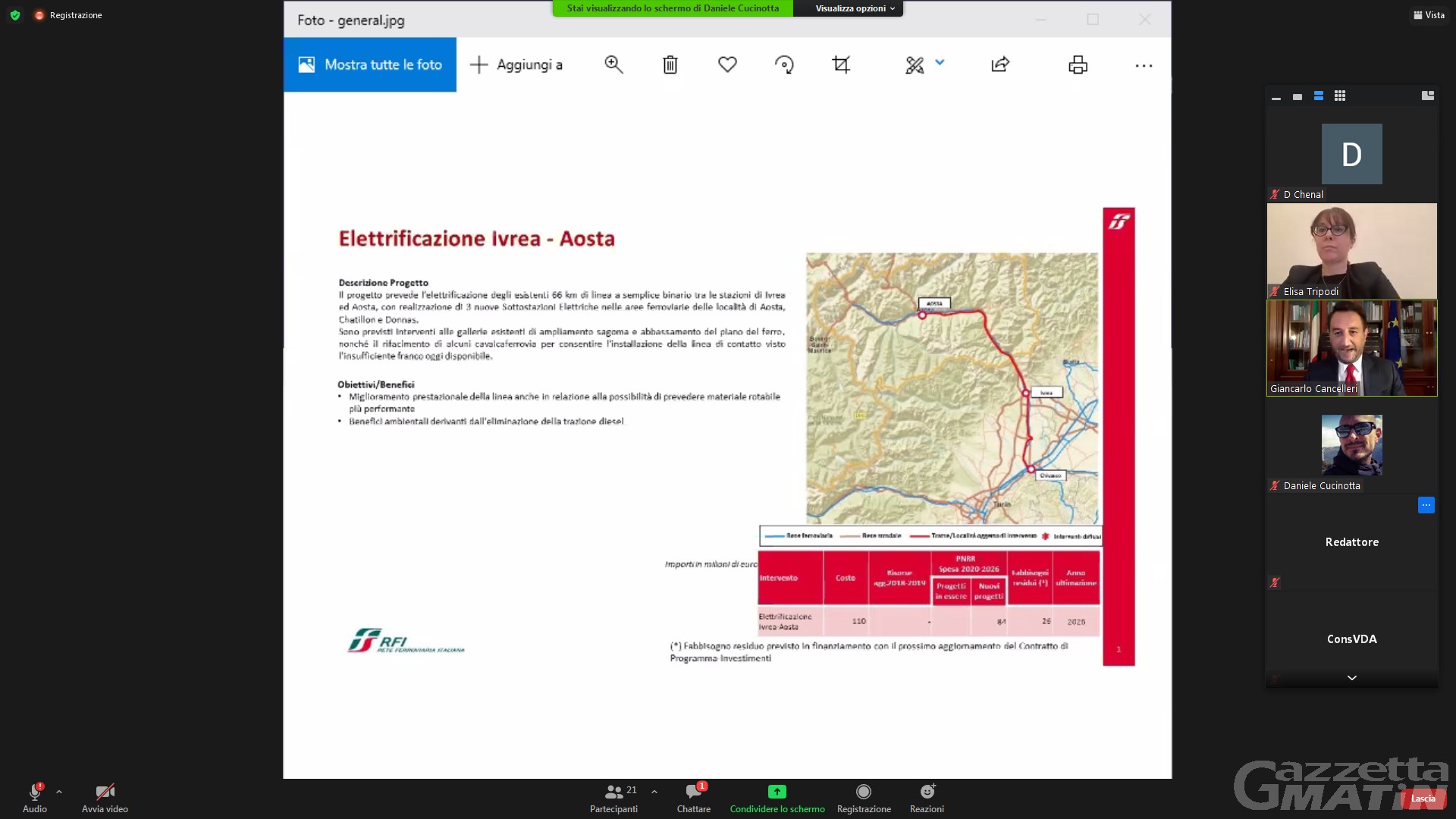This screenshot has width=1456, height=819.
Task: Click the Registrazione record button in bottom bar
Action: click(864, 799)
